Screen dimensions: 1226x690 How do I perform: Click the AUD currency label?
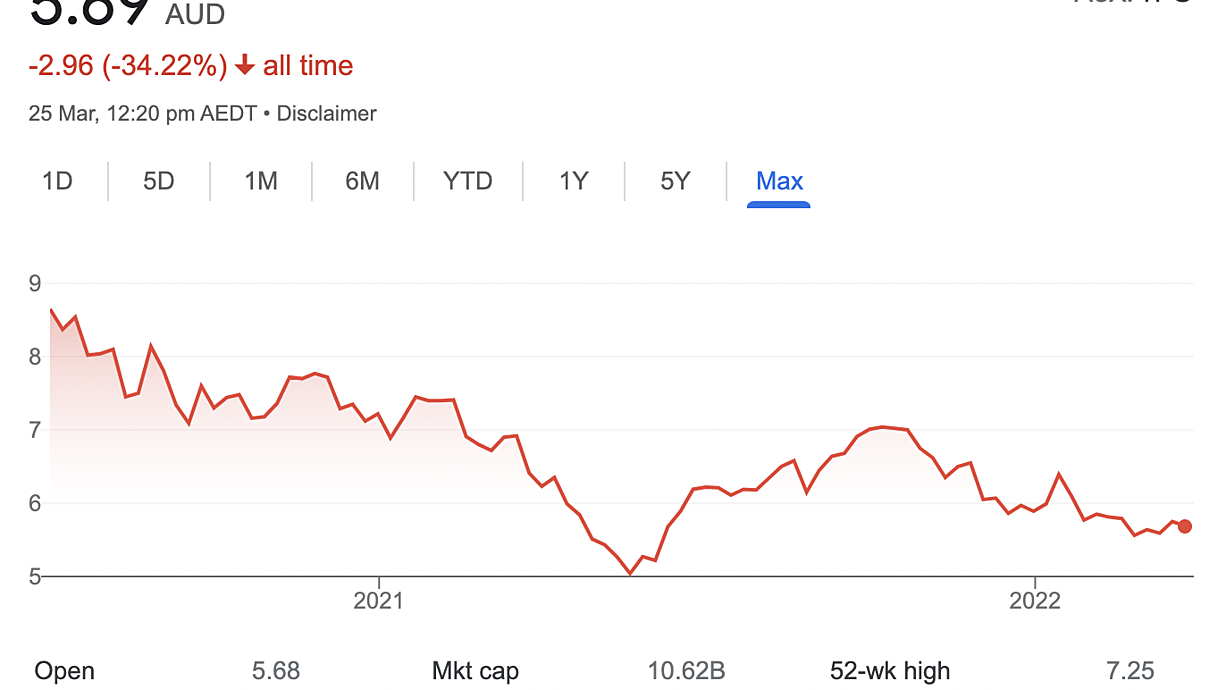coord(195,14)
